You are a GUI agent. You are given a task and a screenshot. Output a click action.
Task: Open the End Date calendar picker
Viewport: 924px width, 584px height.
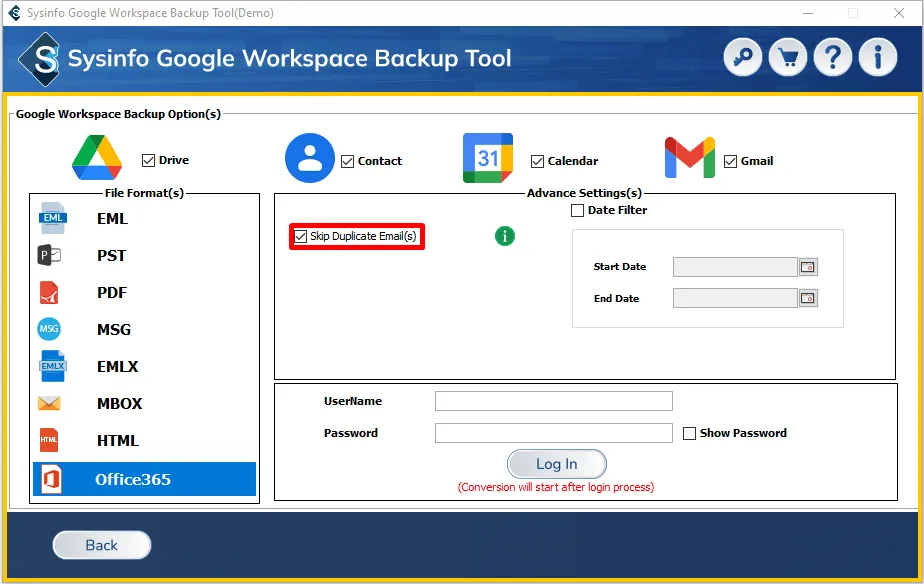coord(808,298)
